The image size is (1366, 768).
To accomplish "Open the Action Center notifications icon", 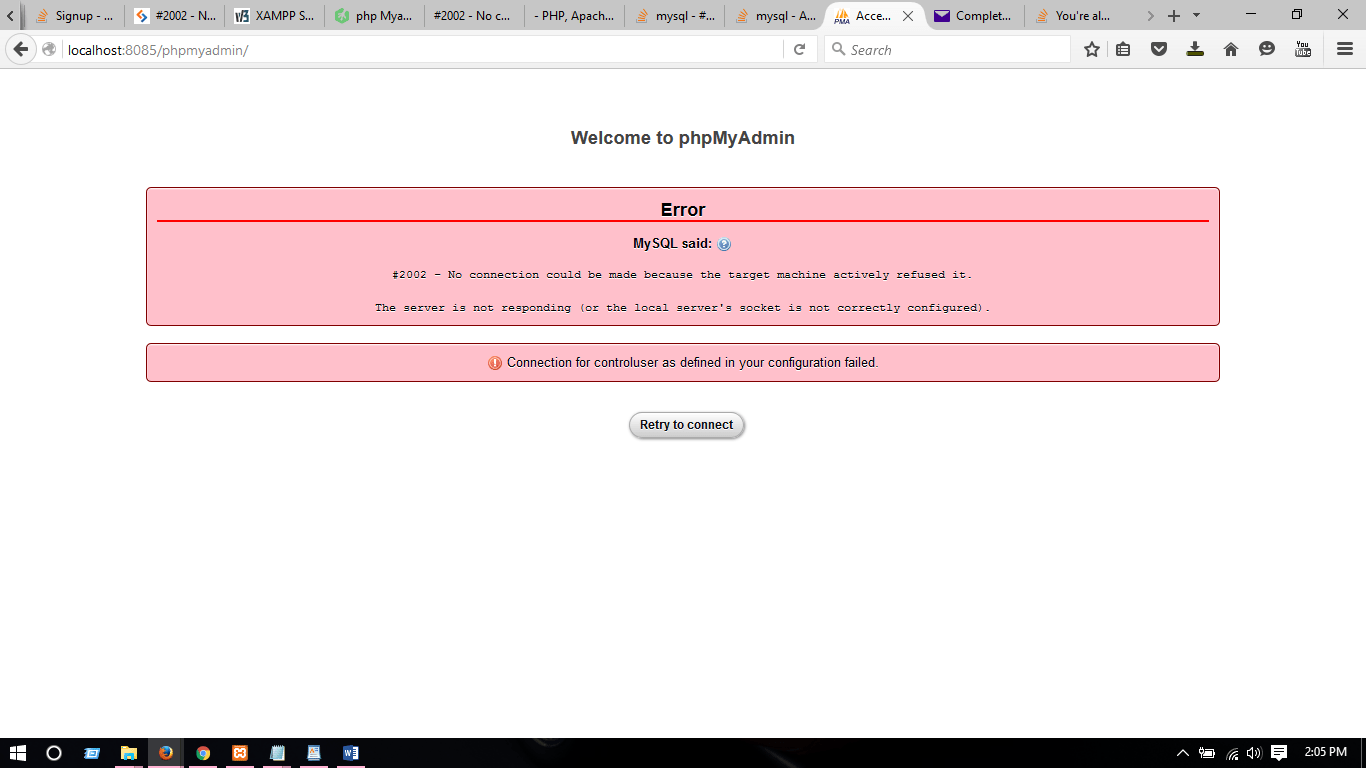I will point(1279,753).
